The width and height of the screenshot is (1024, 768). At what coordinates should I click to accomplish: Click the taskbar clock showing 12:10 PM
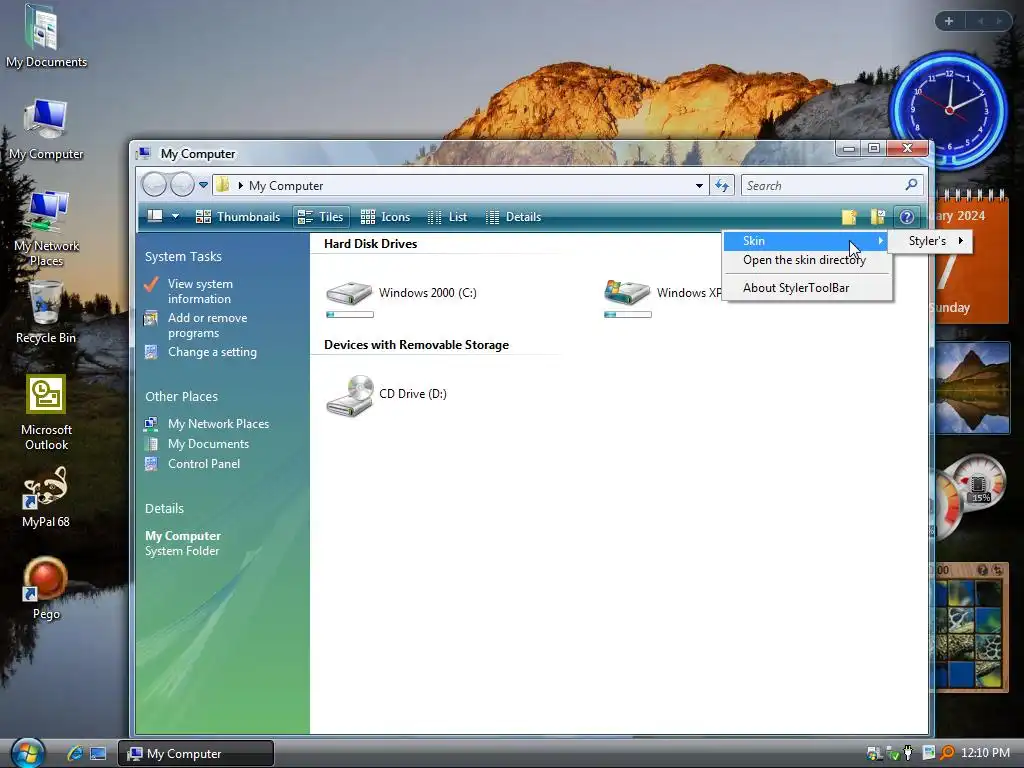(985, 753)
